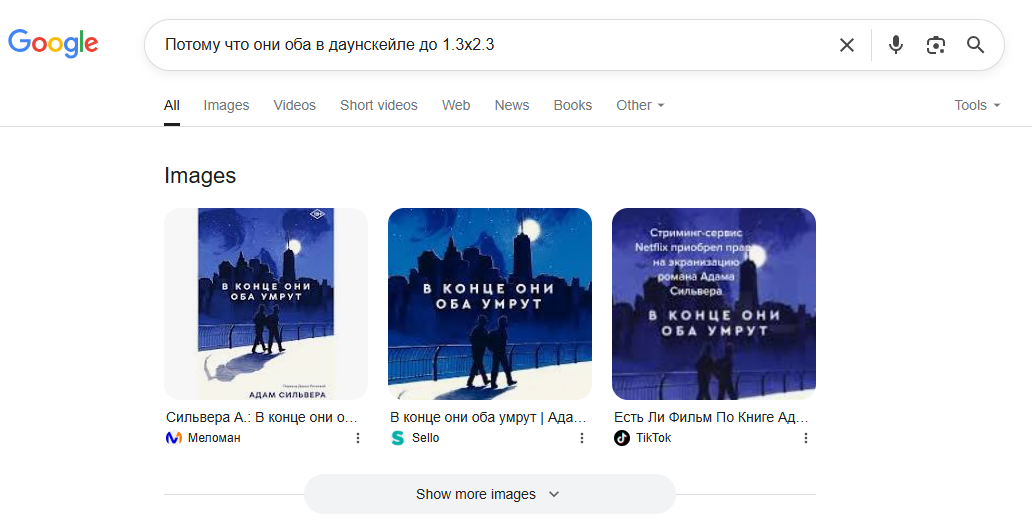Open three-dot menu for TikTok result

[x=806, y=438]
